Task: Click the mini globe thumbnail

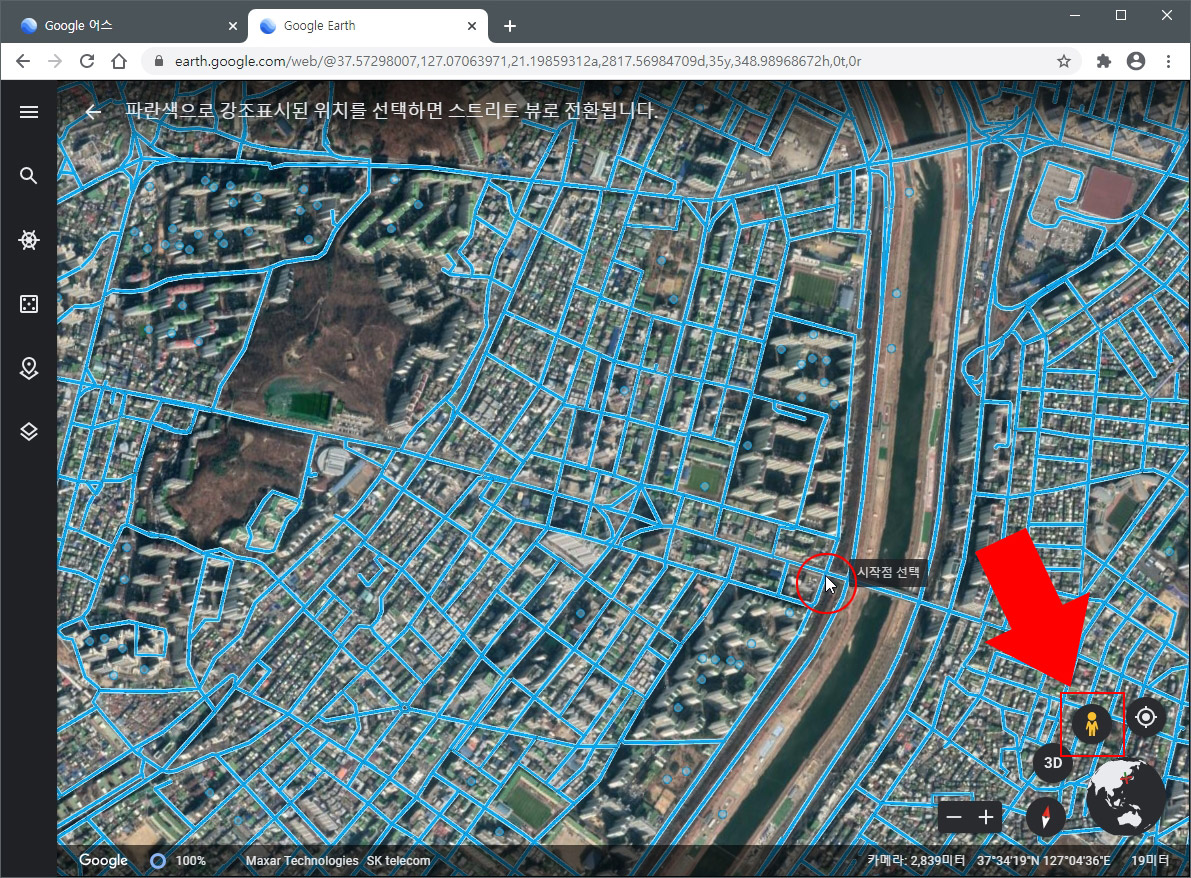Action: pyautogui.click(x=1126, y=797)
